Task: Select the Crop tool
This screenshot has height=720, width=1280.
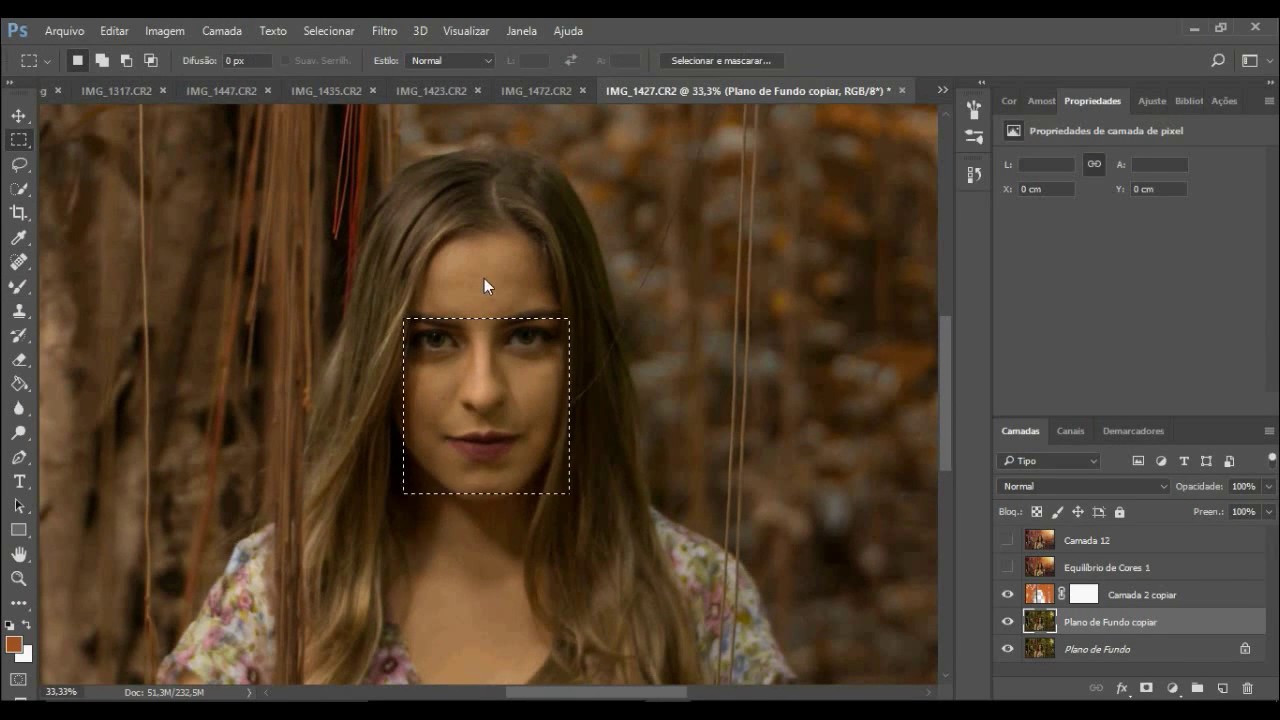Action: coord(19,213)
